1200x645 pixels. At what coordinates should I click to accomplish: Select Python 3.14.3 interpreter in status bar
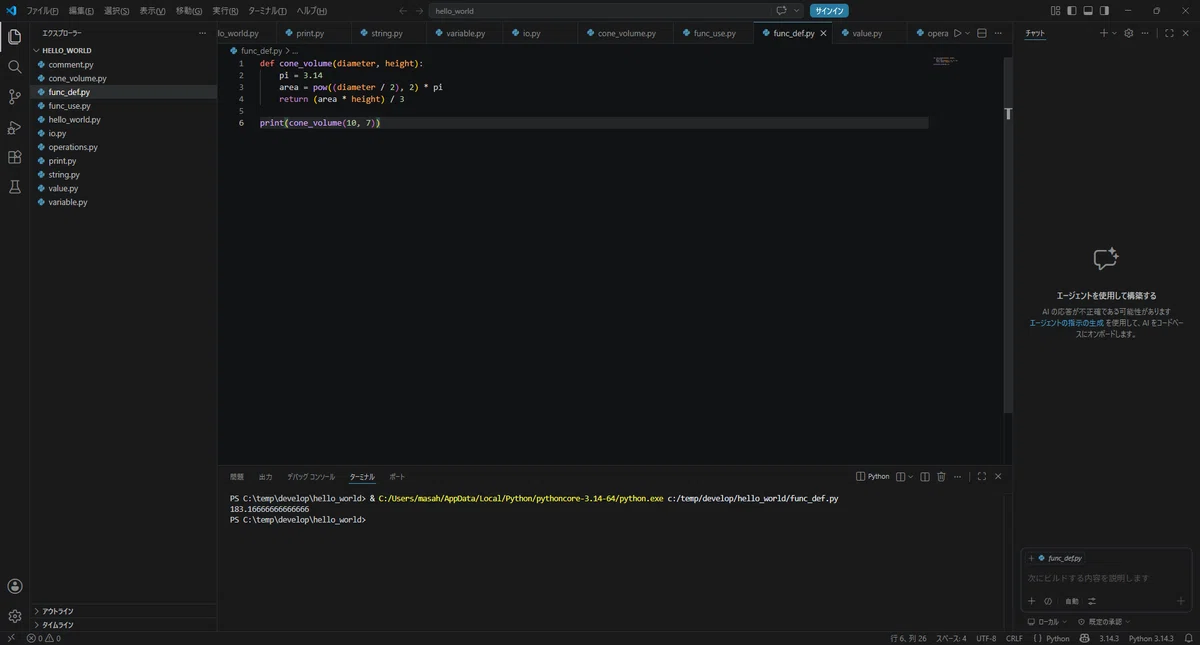pyautogui.click(x=1151, y=638)
